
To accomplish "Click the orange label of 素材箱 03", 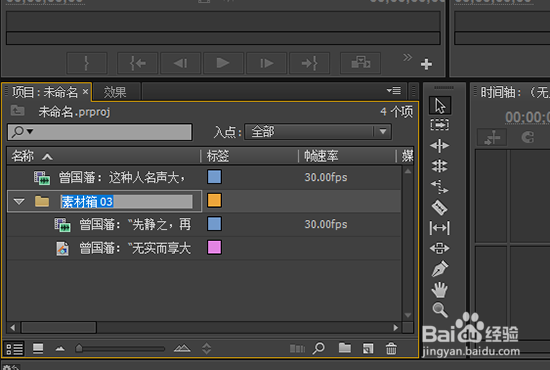I will (x=214, y=201).
